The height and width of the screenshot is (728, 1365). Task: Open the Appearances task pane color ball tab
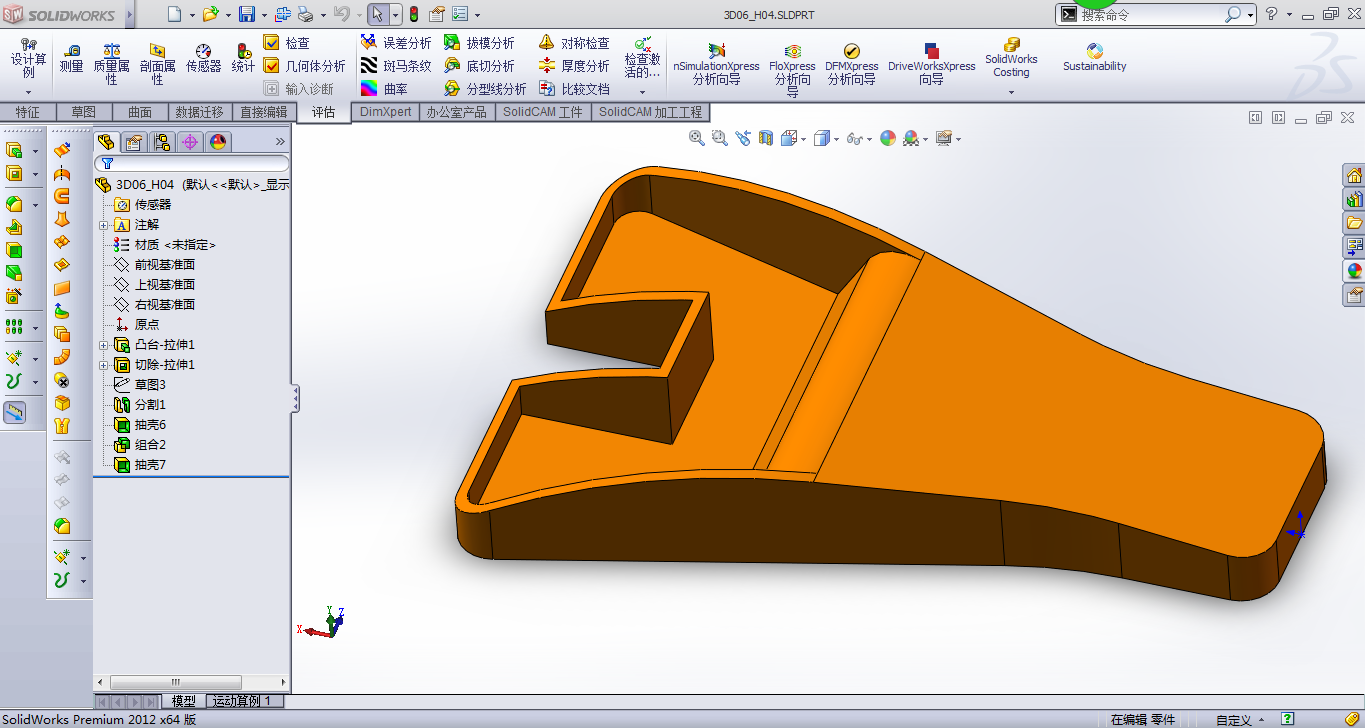1354,270
